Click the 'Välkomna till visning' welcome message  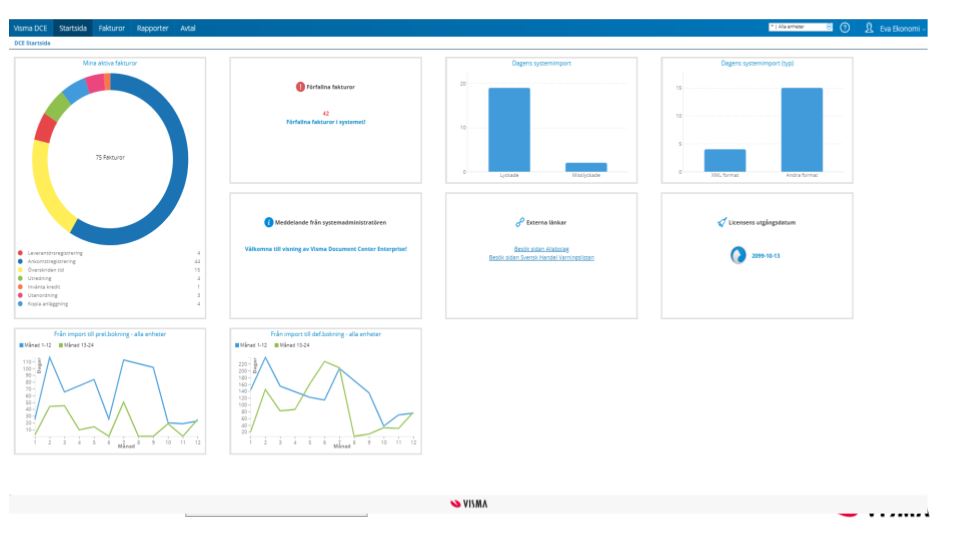[x=326, y=249]
